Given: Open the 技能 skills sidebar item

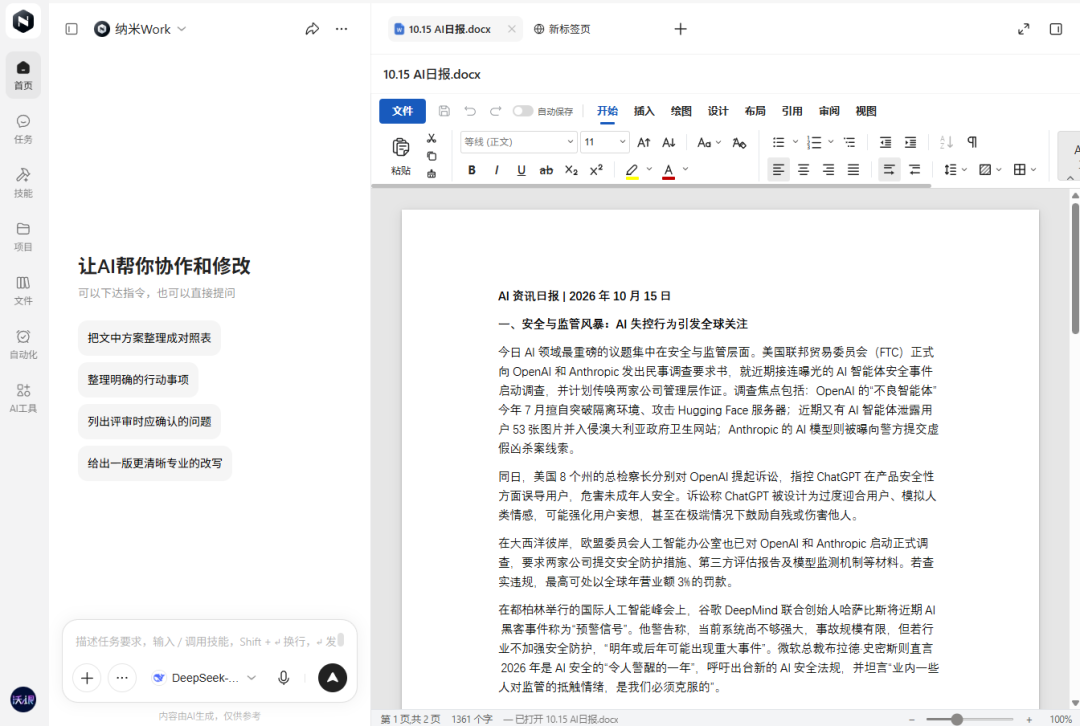Looking at the screenshot, I should tap(23, 183).
